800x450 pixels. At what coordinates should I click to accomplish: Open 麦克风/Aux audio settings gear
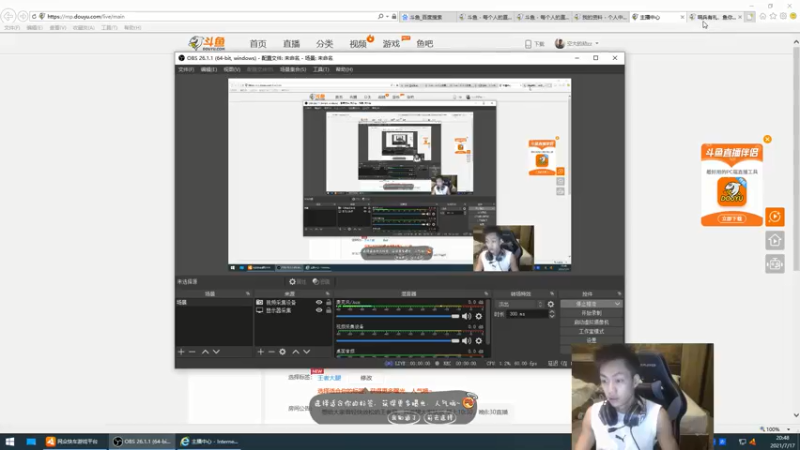click(479, 316)
